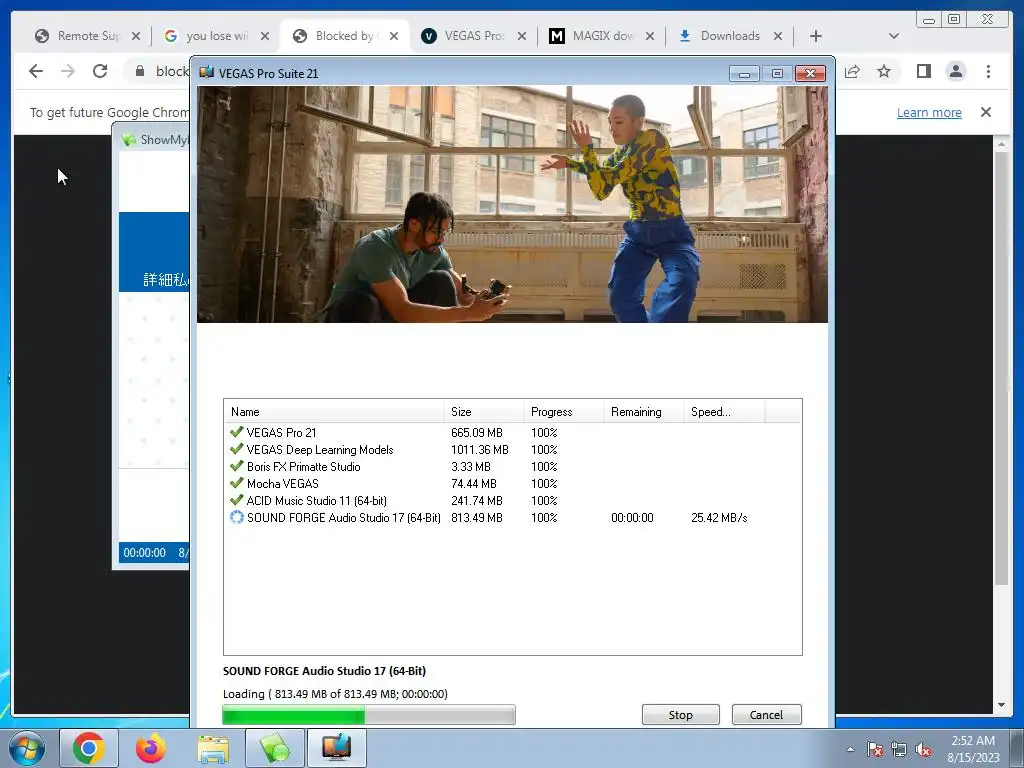Select the Mocha VEGAS row
The image size is (1024, 768).
tap(512, 483)
